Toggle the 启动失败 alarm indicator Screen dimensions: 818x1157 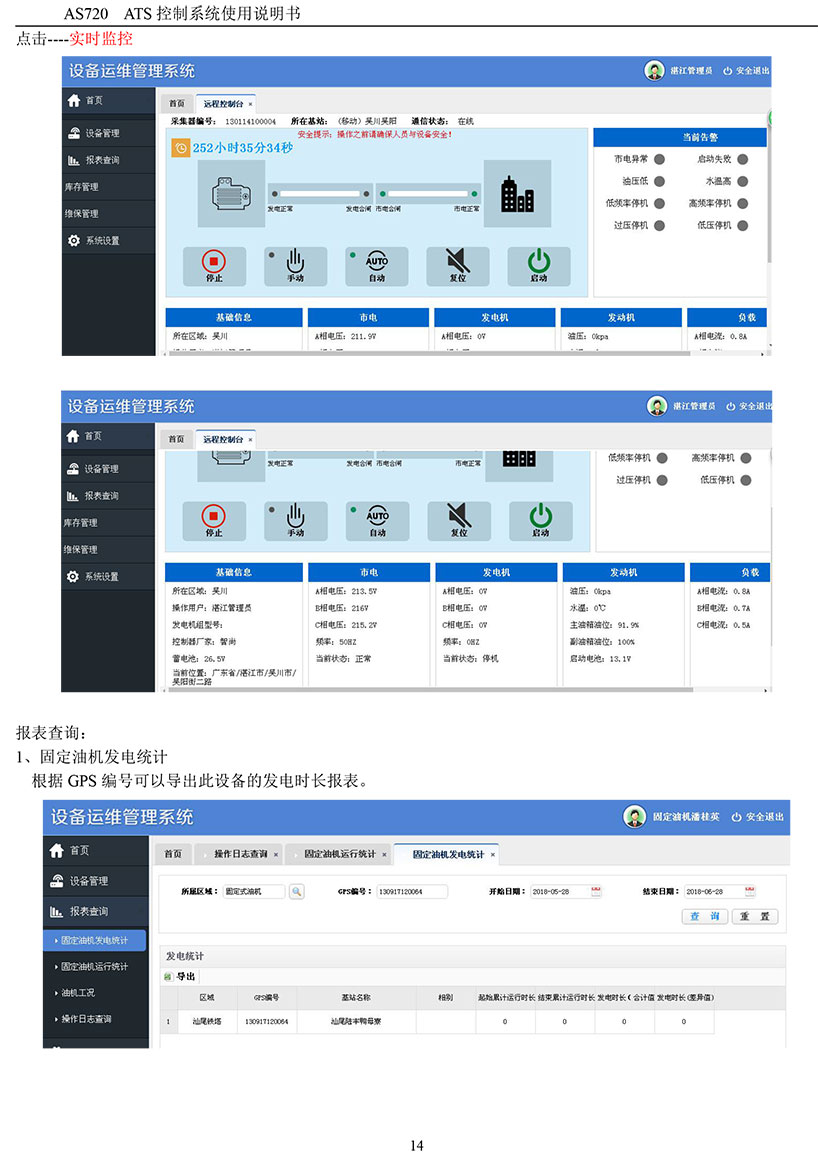[x=743, y=159]
